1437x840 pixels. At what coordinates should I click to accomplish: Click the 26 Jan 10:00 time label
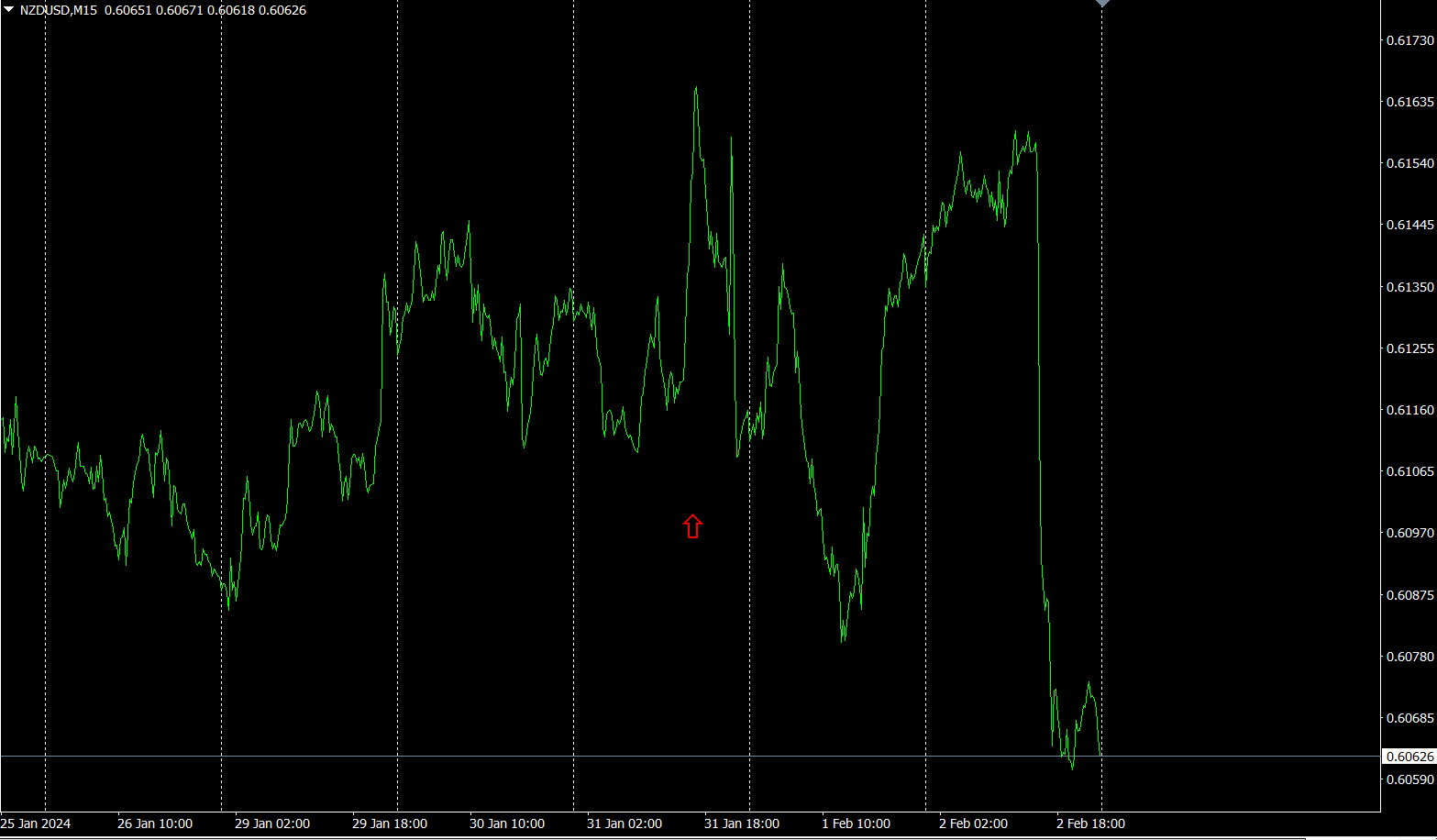pyautogui.click(x=155, y=823)
